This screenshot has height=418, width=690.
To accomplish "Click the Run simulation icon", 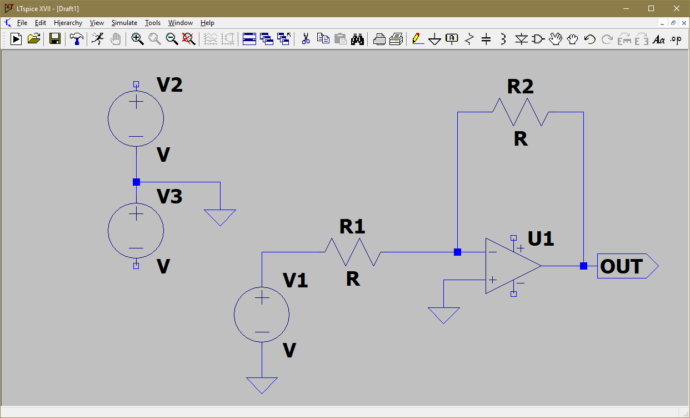I will tap(16, 39).
